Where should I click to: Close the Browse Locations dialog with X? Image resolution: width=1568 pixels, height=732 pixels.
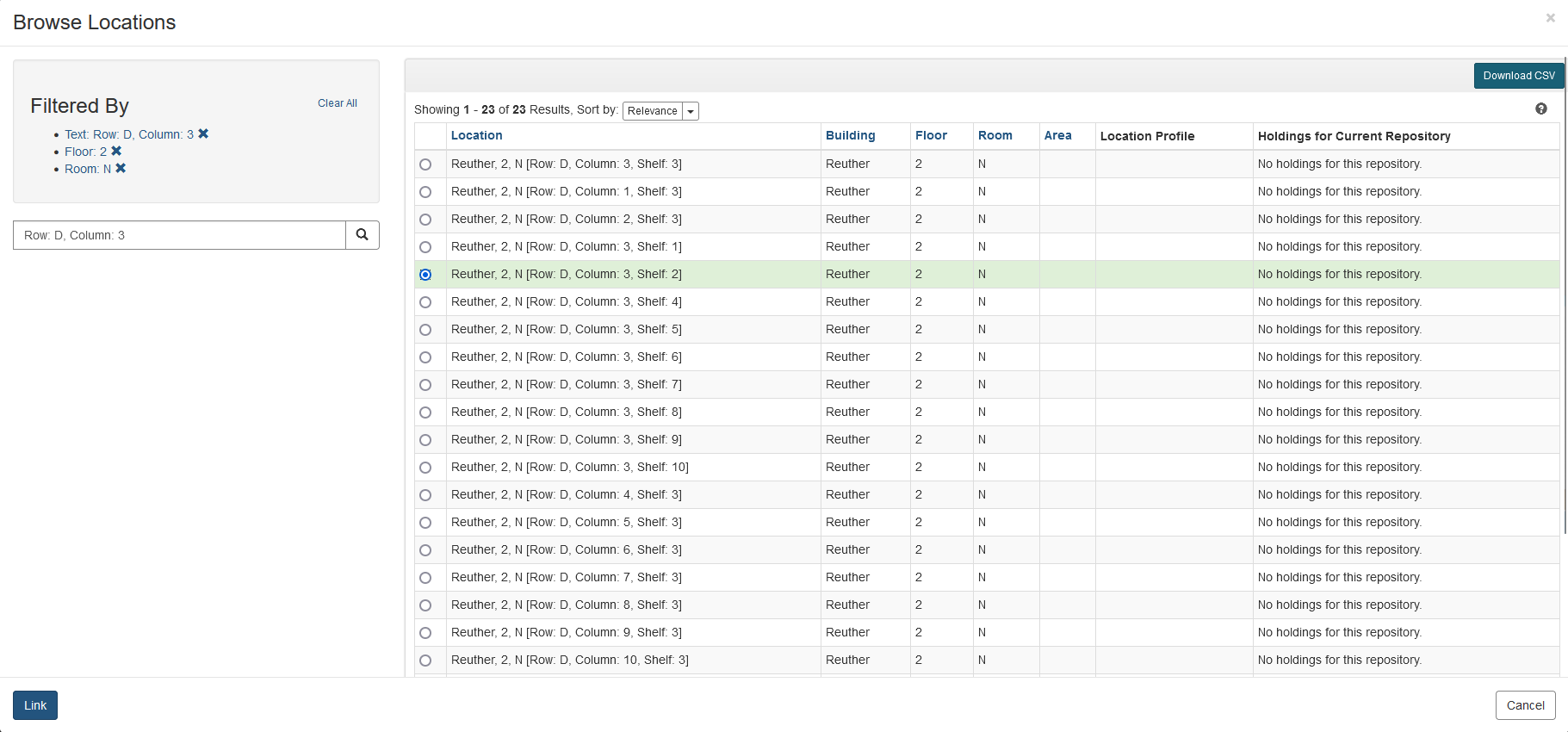pyautogui.click(x=1550, y=18)
